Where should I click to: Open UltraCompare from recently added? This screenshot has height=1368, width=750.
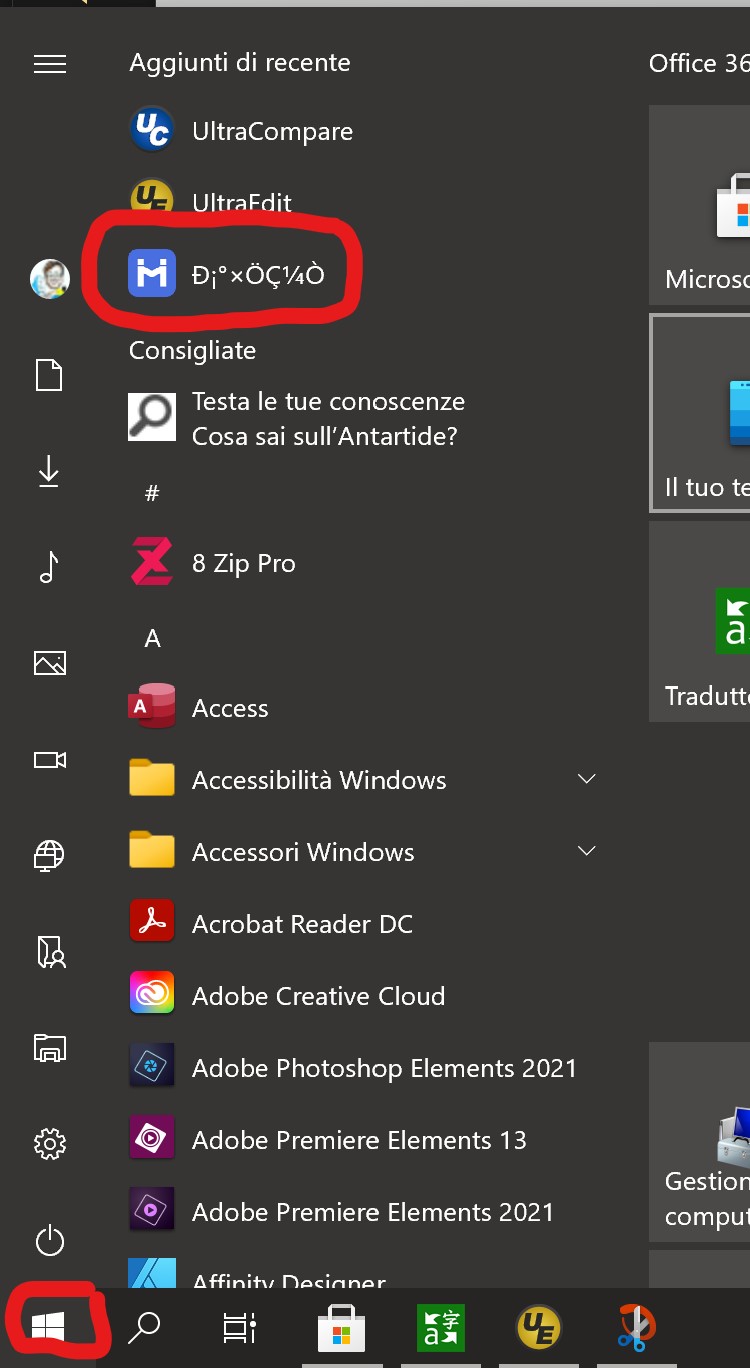click(272, 131)
